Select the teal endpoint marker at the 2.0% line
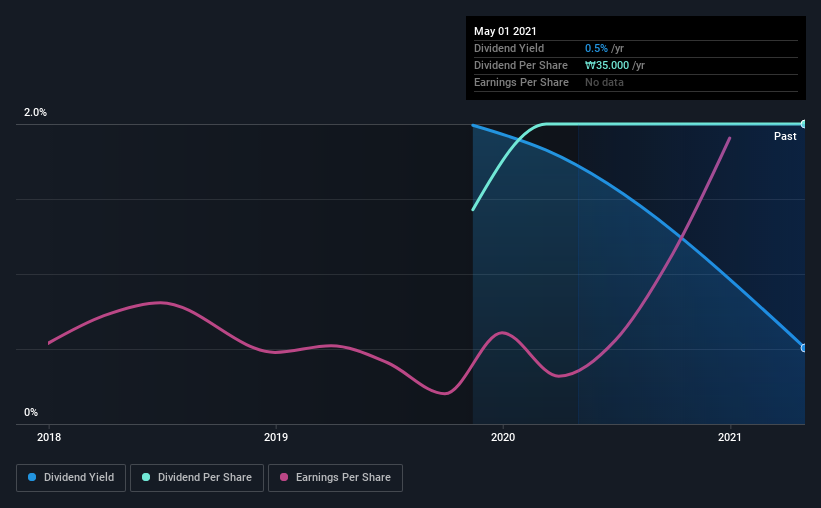This screenshot has height=508, width=821. point(803,124)
